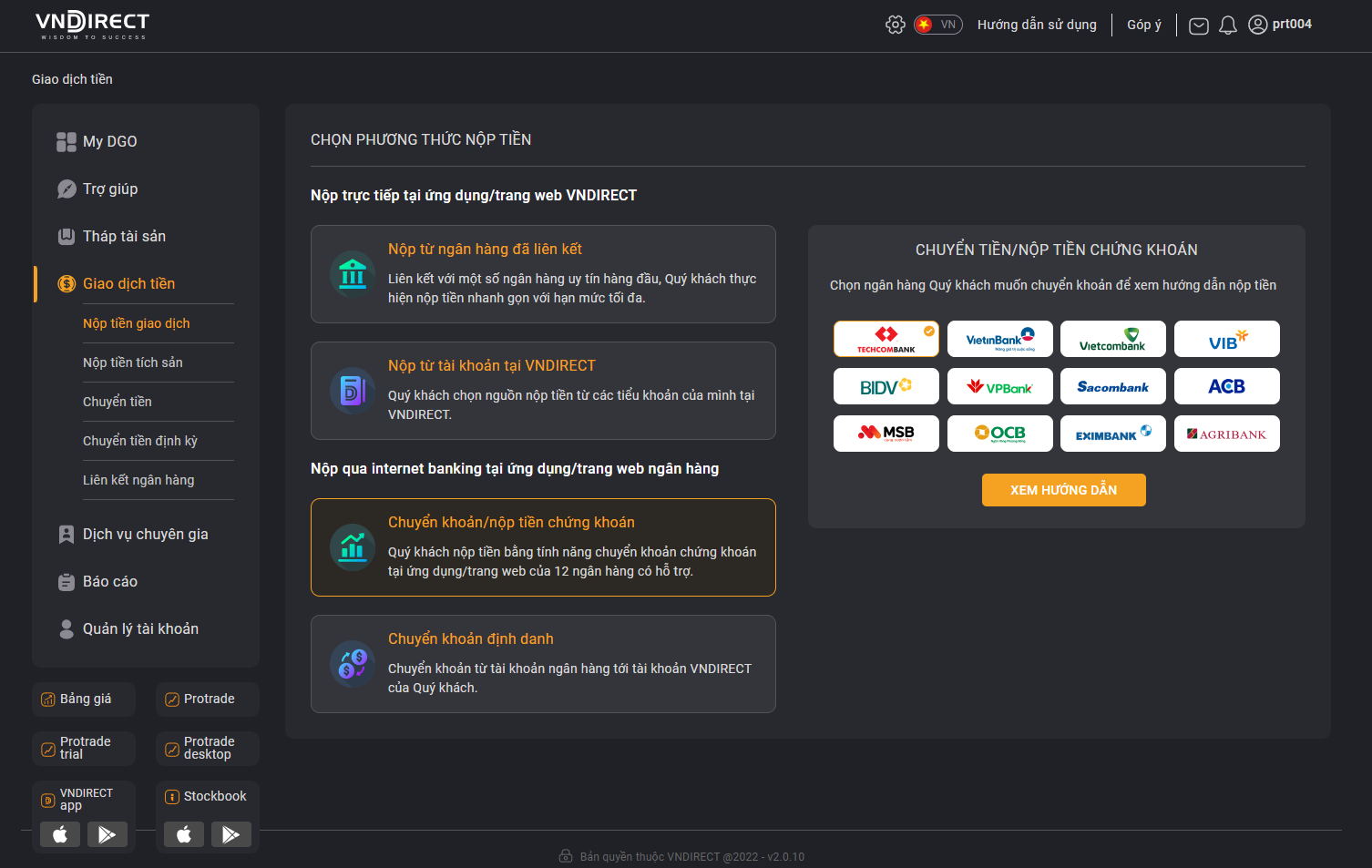This screenshot has height=868, width=1372.
Task: Click Apple store icon under VNDIRECT app
Action: click(60, 834)
